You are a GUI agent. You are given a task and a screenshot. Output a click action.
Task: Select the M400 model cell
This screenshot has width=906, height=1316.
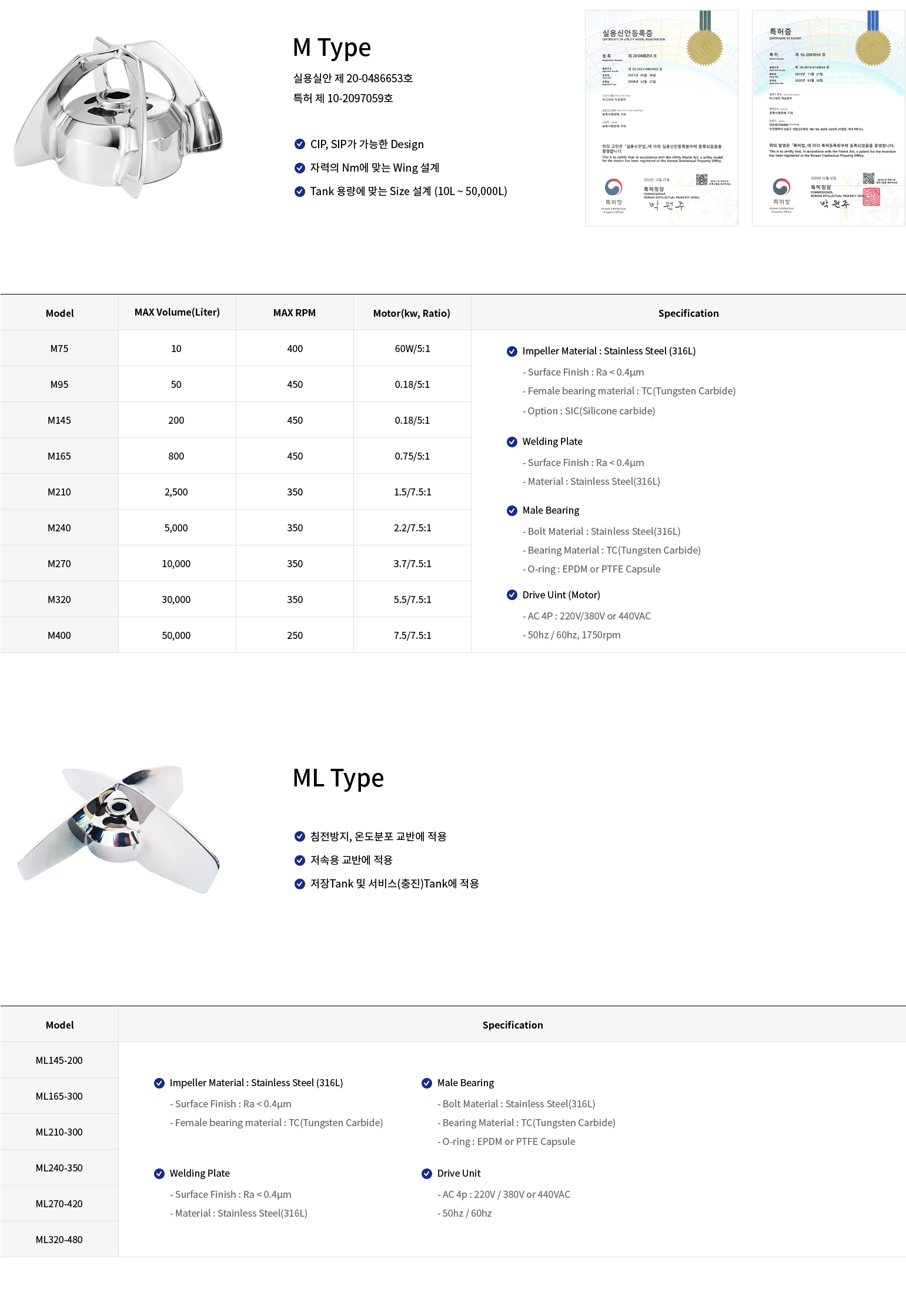(x=59, y=635)
